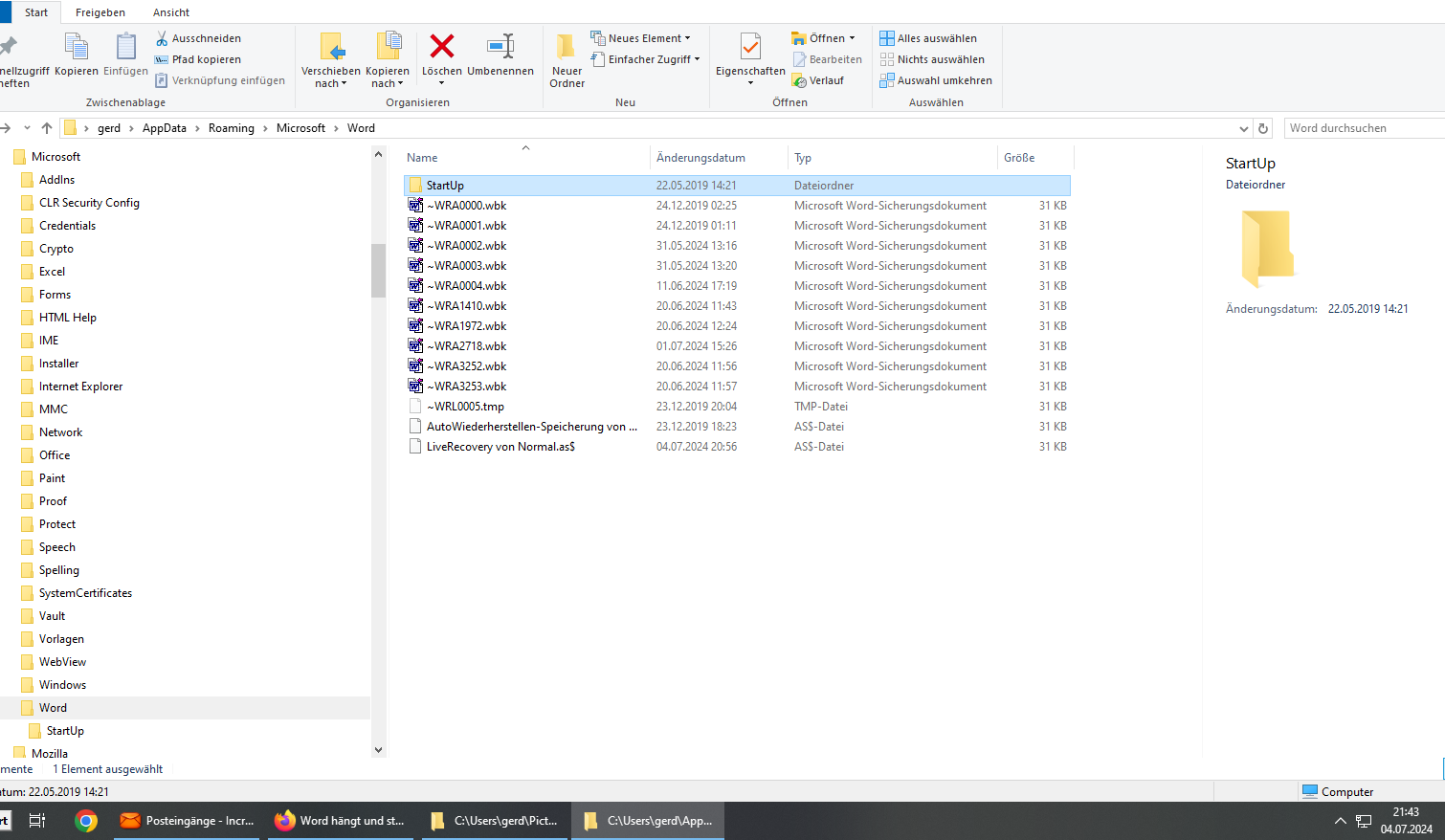Select ~WRA2718.wbk file name
Screen dimensions: 1445x840
(x=466, y=346)
